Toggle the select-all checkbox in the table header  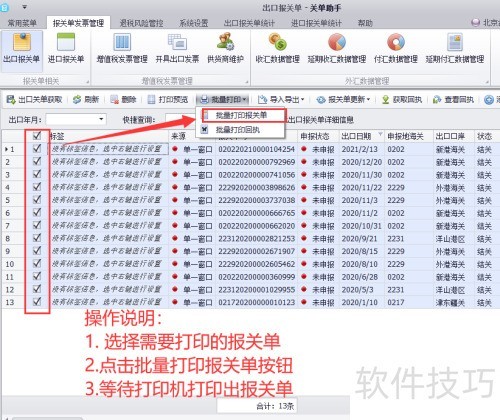37,136
